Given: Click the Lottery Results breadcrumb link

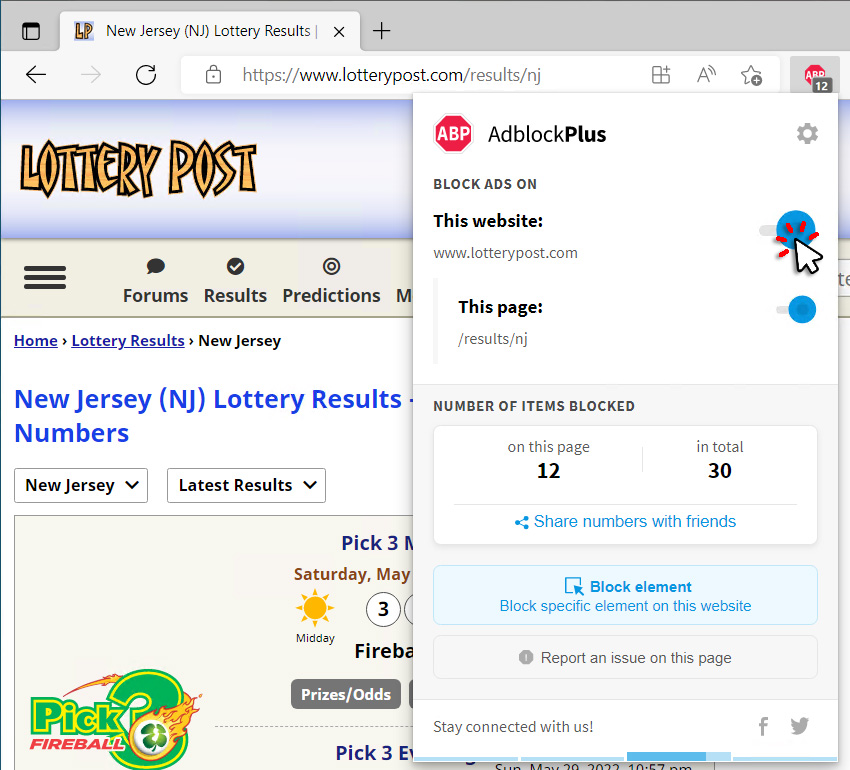Looking at the screenshot, I should (x=128, y=341).
